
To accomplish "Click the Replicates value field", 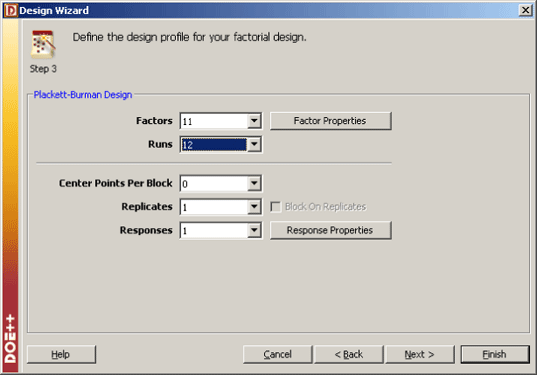I will pos(214,207).
